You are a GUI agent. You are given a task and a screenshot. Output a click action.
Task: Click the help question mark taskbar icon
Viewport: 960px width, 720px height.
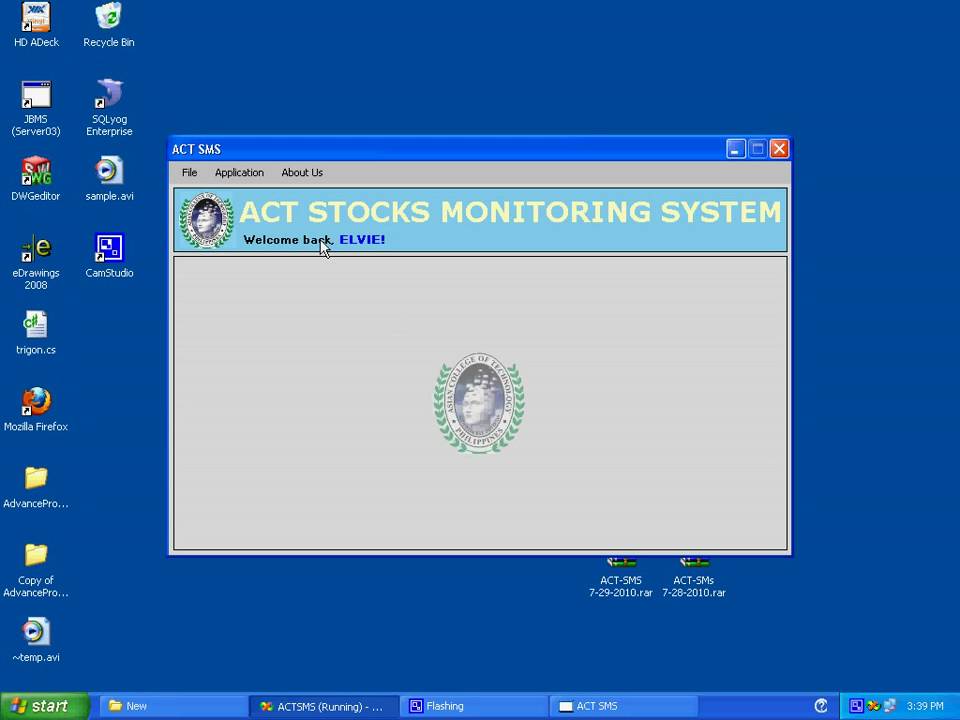tap(821, 706)
